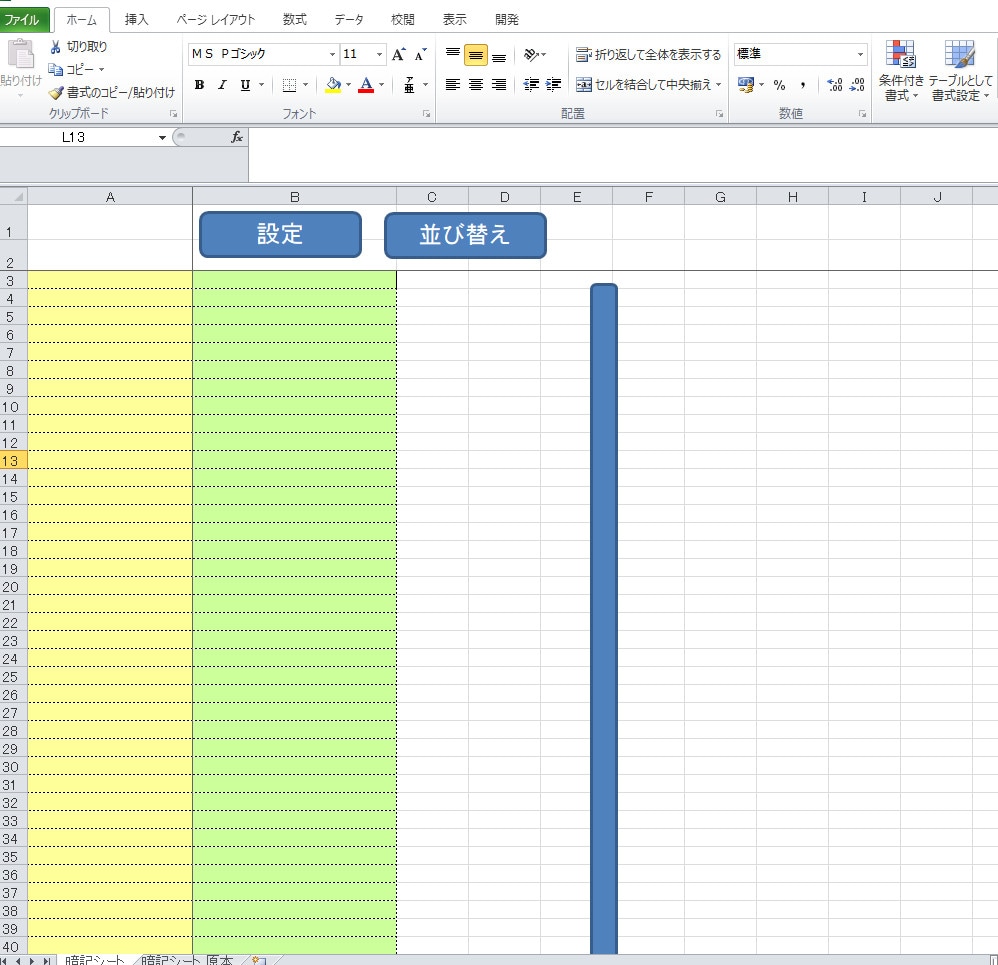Switch to the Formulas (数式) tab
The width and height of the screenshot is (998, 965).
tap(295, 20)
